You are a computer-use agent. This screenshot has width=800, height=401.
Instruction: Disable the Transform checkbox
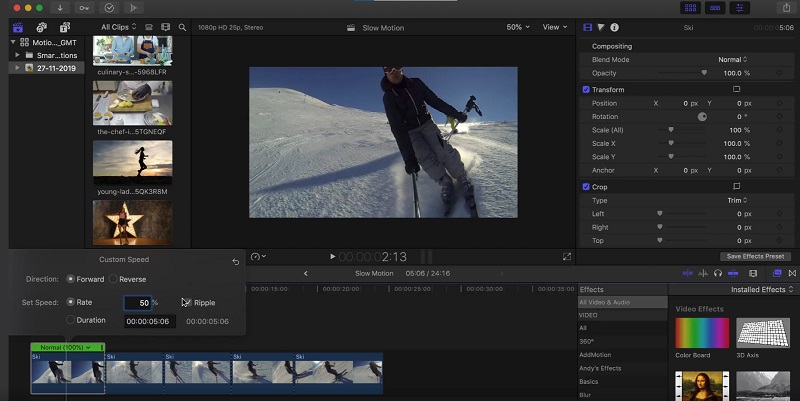point(586,89)
